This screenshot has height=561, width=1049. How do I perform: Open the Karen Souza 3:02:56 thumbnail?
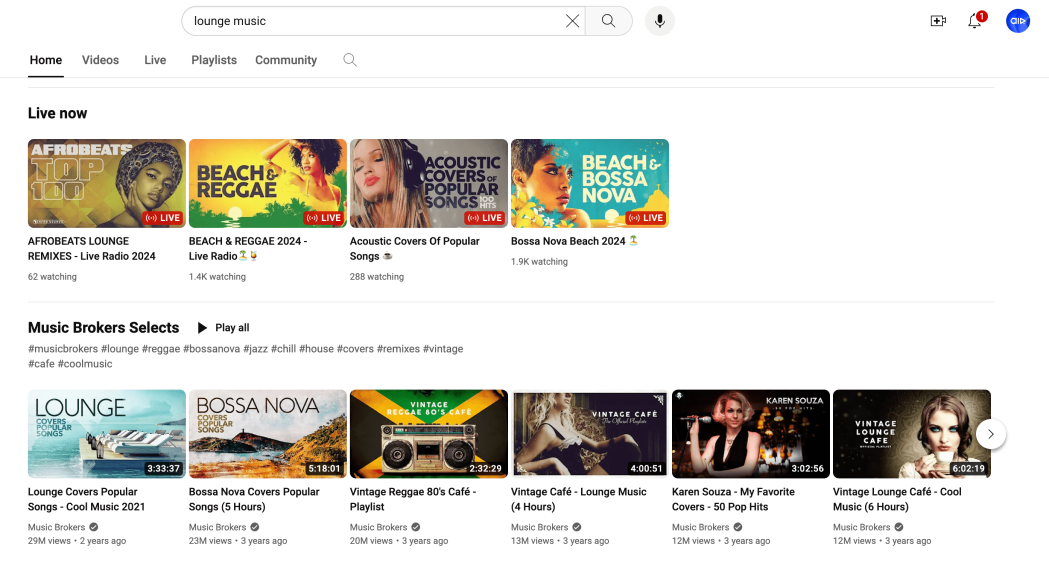(x=751, y=434)
